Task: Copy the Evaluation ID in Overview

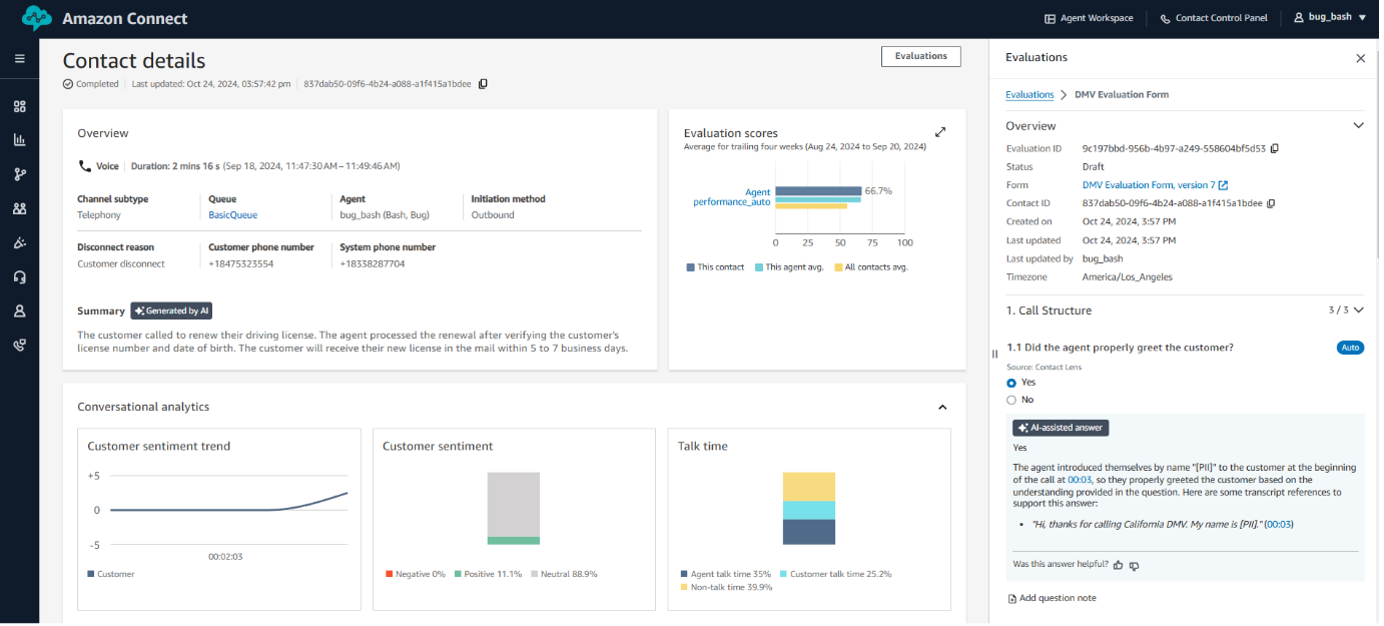Action: coord(1274,148)
